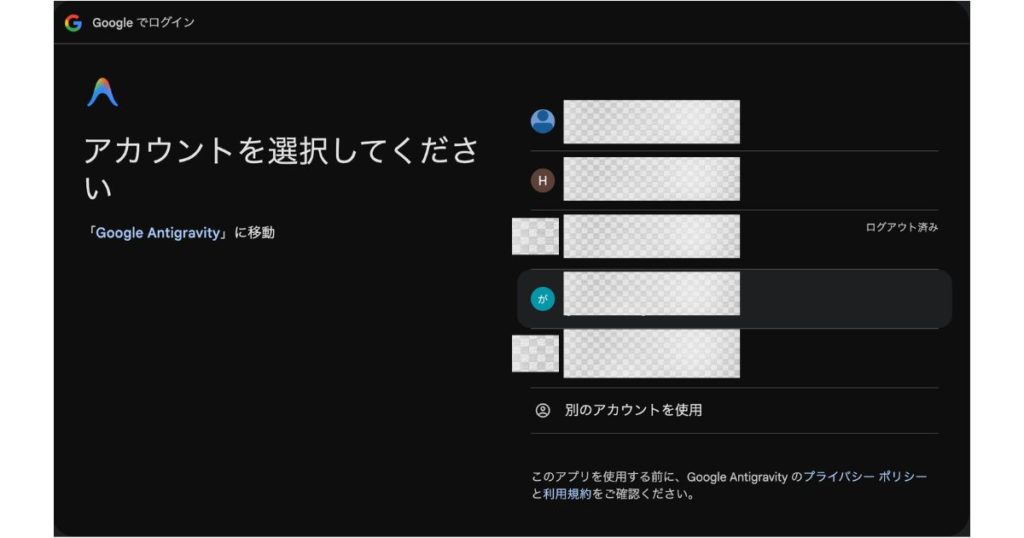Click the brown H avatar icon
Screen dimensions: 1024x538
click(543, 180)
